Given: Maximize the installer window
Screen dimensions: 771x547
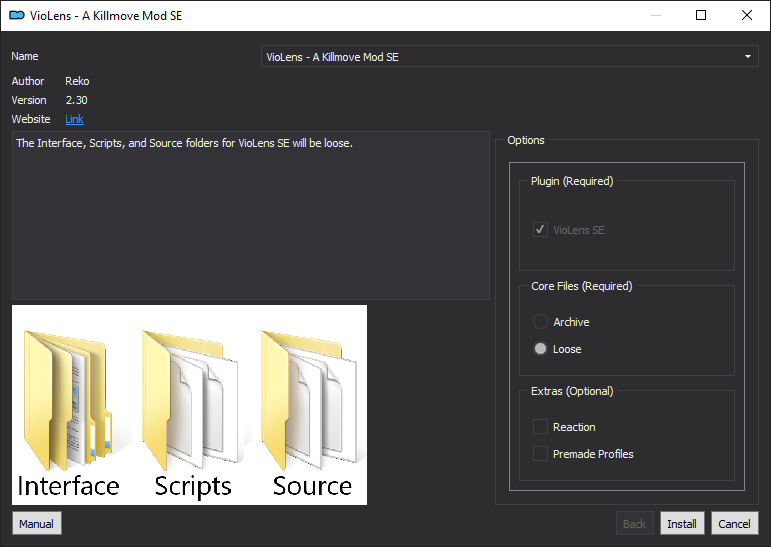Looking at the screenshot, I should pos(701,15).
